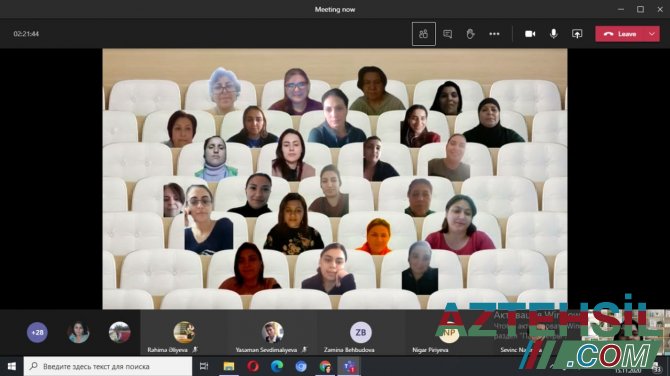Screen dimensions: 670x376
Task: Open File Explorer from the taskbar
Action: (229, 366)
